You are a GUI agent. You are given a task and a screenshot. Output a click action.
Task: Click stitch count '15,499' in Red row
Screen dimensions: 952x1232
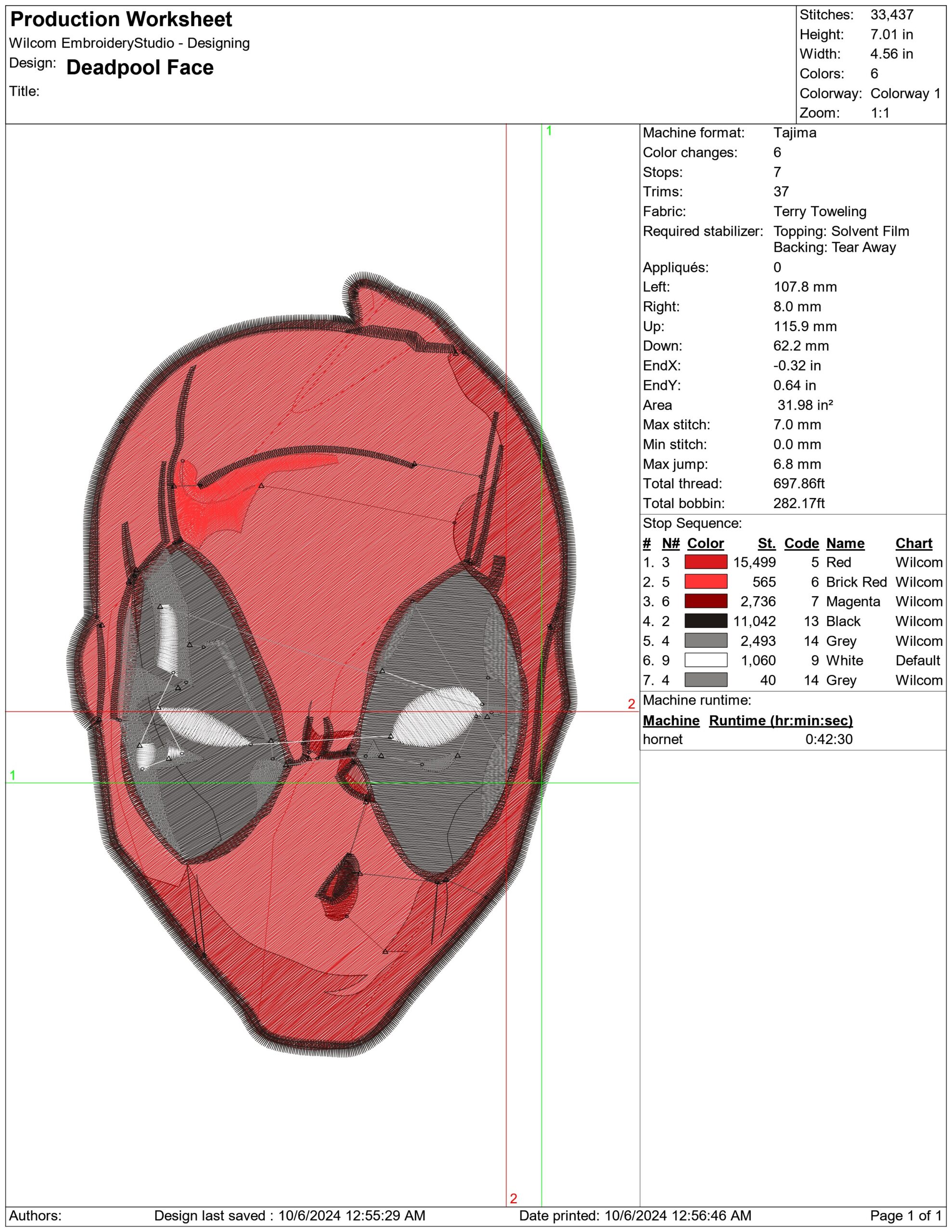pos(755,563)
